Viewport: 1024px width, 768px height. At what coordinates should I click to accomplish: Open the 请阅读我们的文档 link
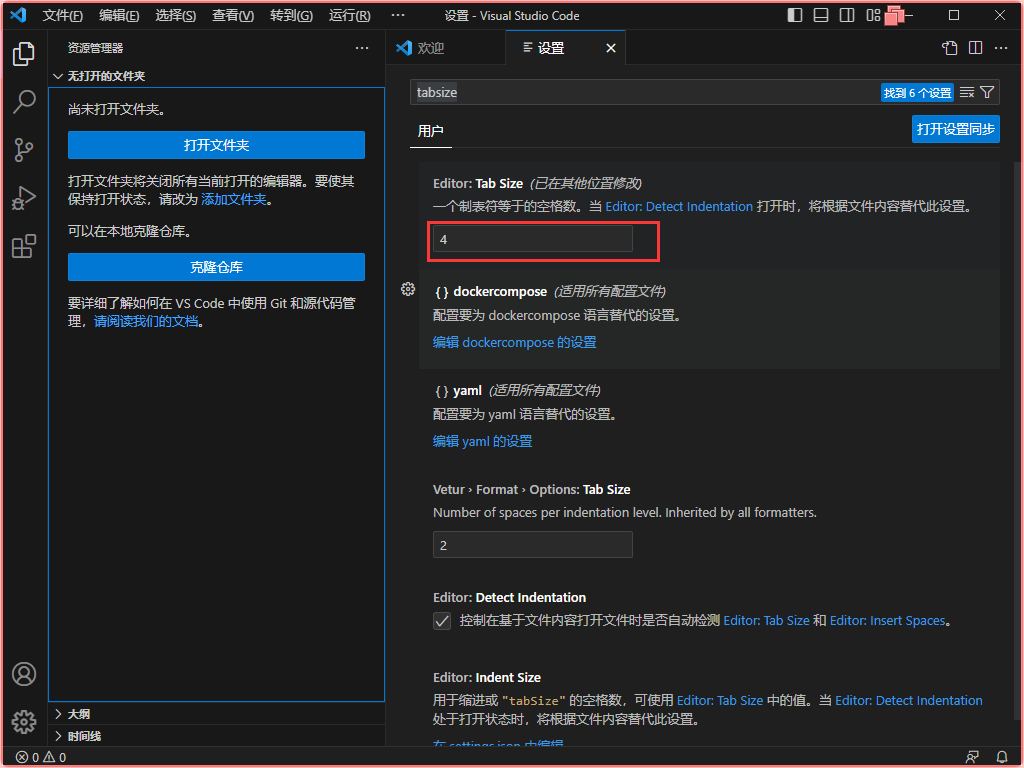tap(146, 321)
